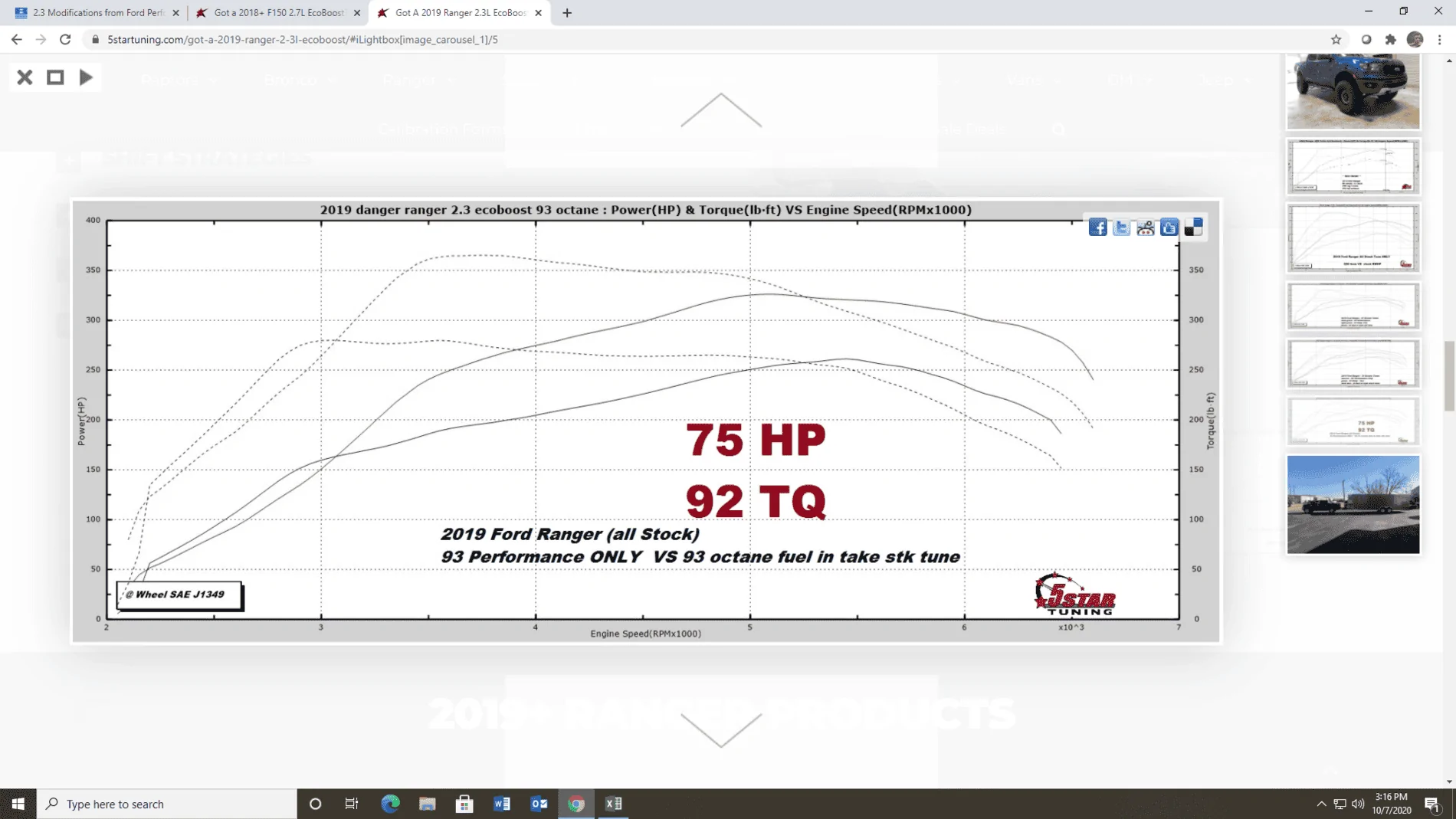The width and height of the screenshot is (1456, 819).
Task: Open the blue Ranger truck thumbnail
Action: point(1353,90)
